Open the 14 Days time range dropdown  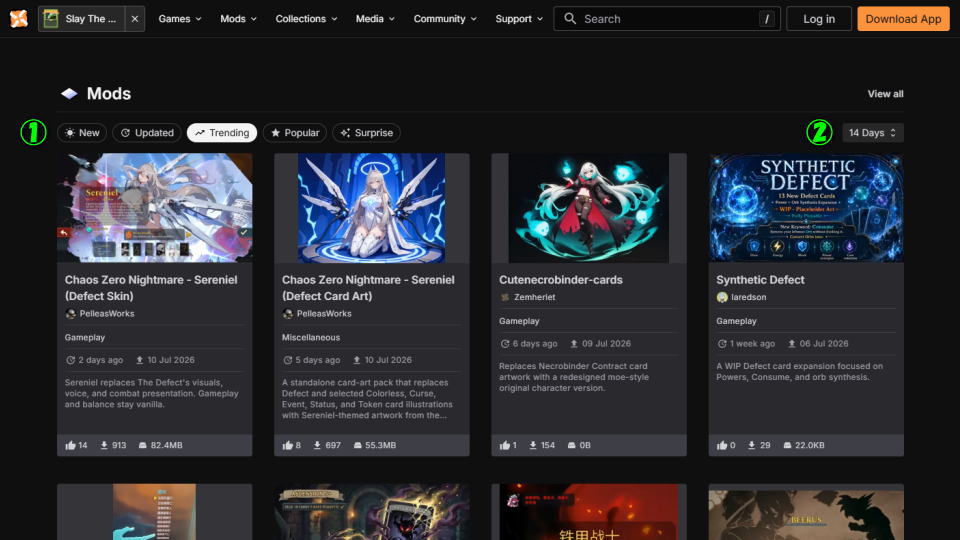(872, 133)
